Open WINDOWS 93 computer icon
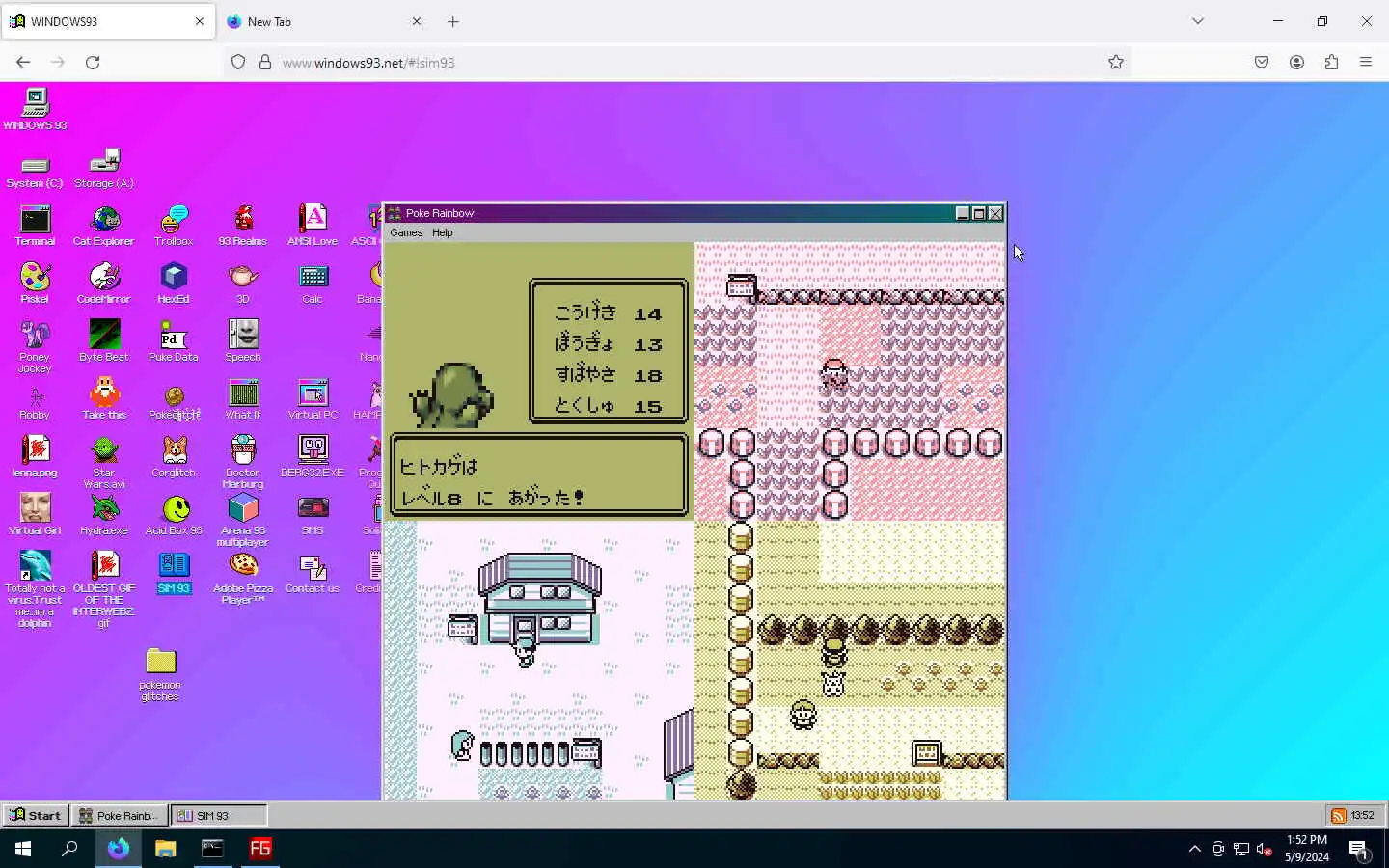The image size is (1389, 868). 35,109
